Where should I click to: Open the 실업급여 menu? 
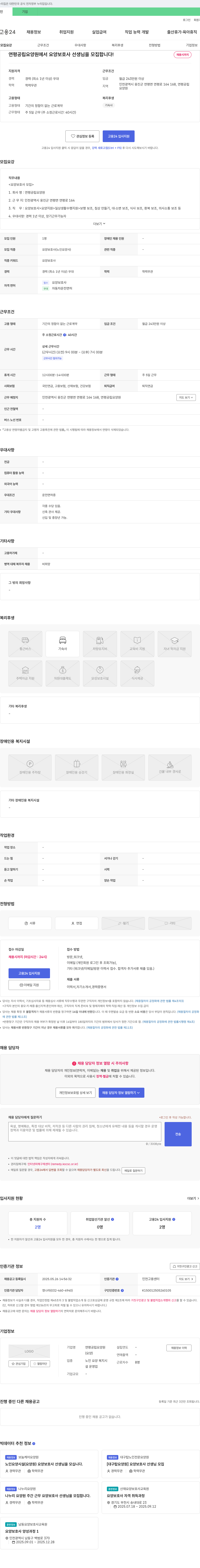tap(99, 32)
